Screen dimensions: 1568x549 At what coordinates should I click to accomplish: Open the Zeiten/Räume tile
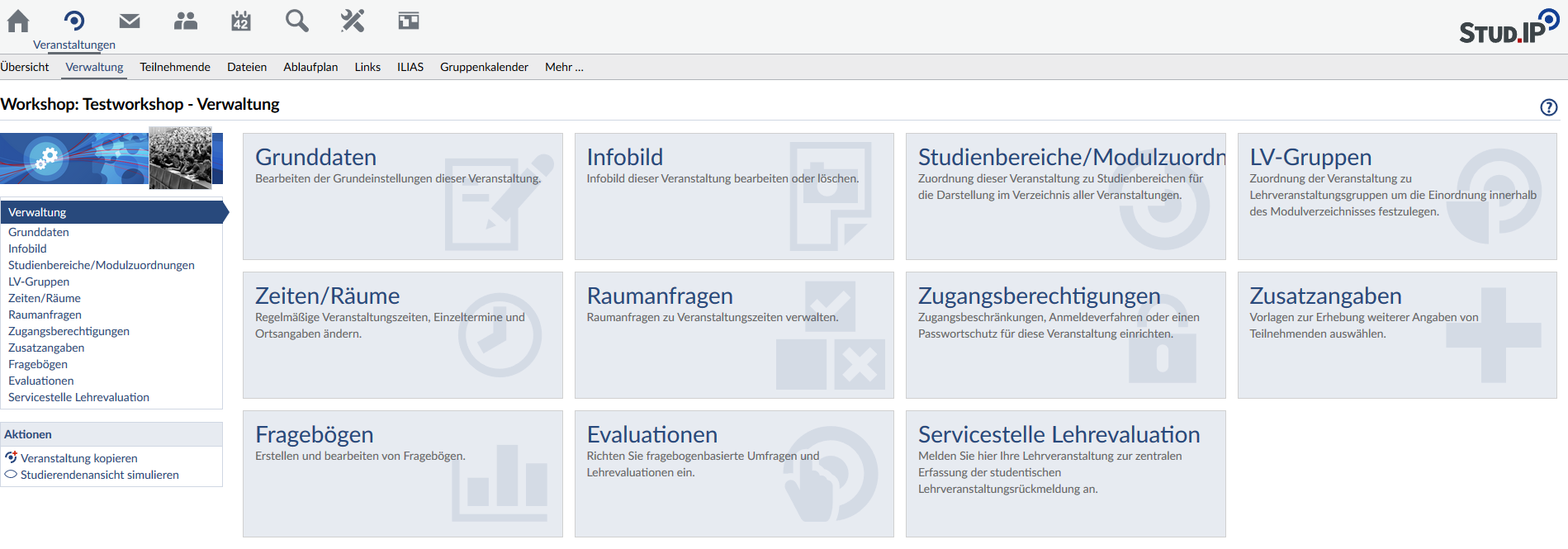coord(402,335)
